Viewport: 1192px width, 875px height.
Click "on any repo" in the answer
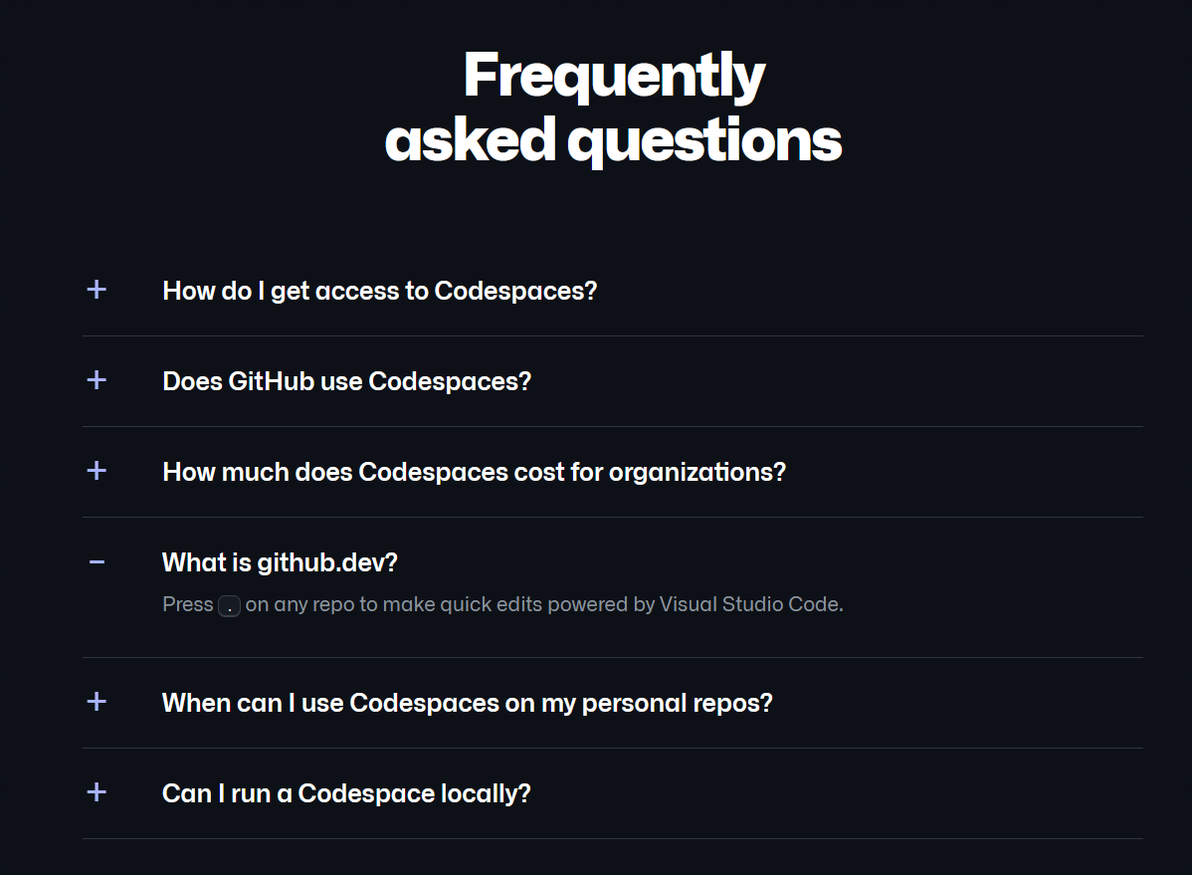click(x=292, y=604)
